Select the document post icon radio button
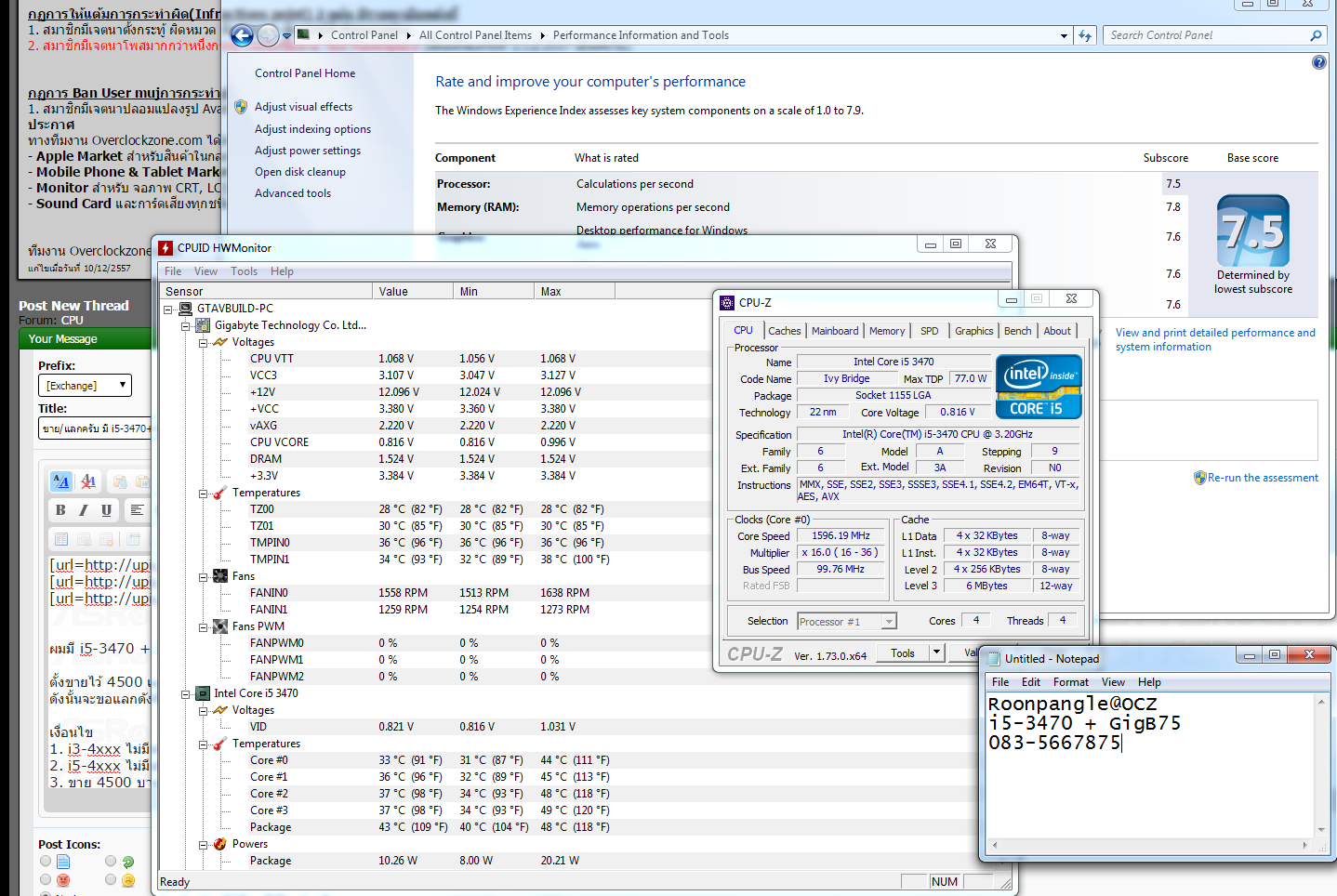The image size is (1337, 896). 46,862
